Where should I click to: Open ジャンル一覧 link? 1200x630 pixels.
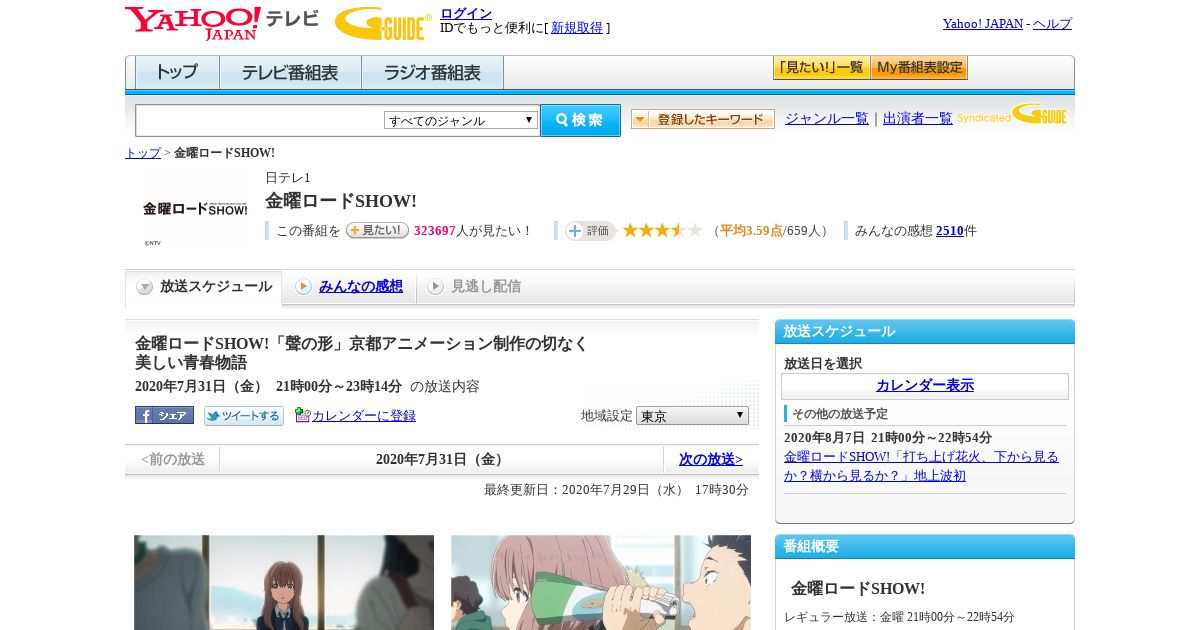click(x=827, y=119)
